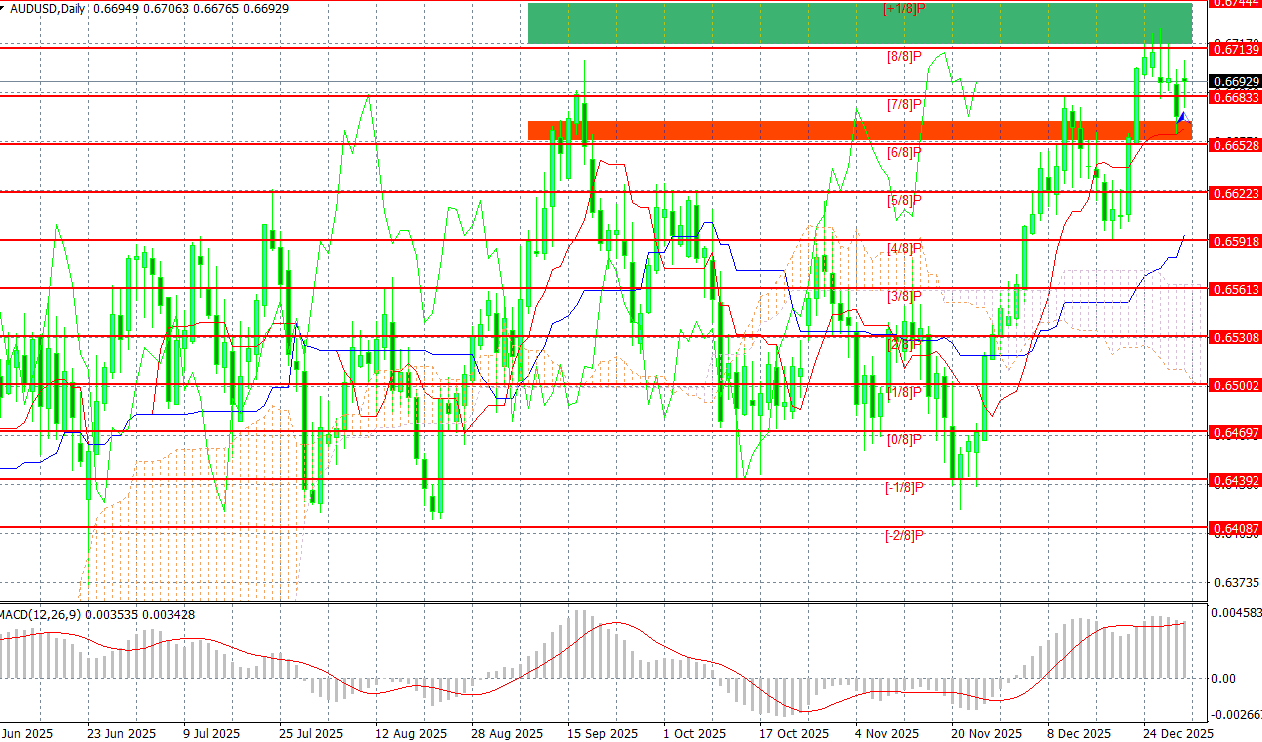Click the 12 Aug 2025 date on timeline
Screen dimensions: 1262x742
(x=411, y=733)
